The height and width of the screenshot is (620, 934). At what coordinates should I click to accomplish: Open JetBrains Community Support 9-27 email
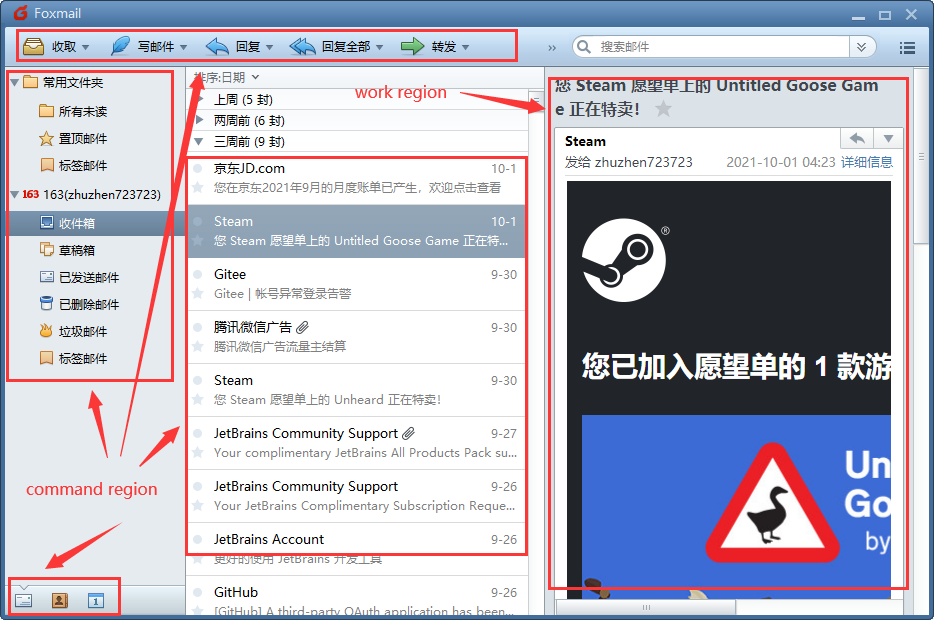[x=356, y=443]
